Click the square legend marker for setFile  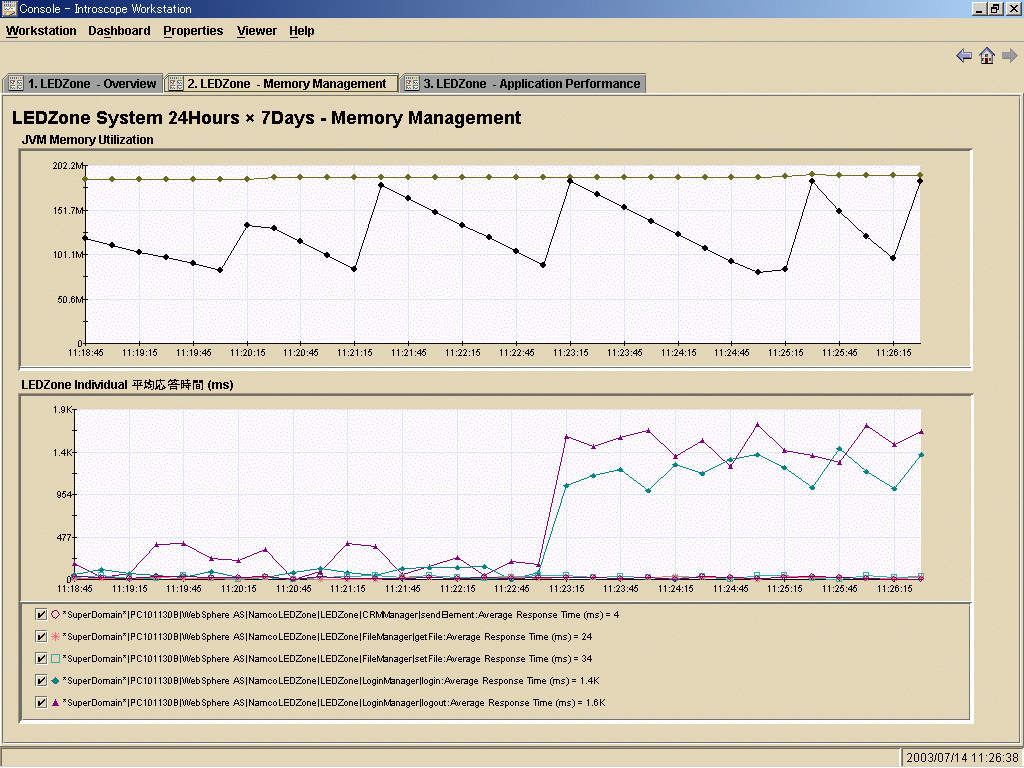click(x=56, y=658)
